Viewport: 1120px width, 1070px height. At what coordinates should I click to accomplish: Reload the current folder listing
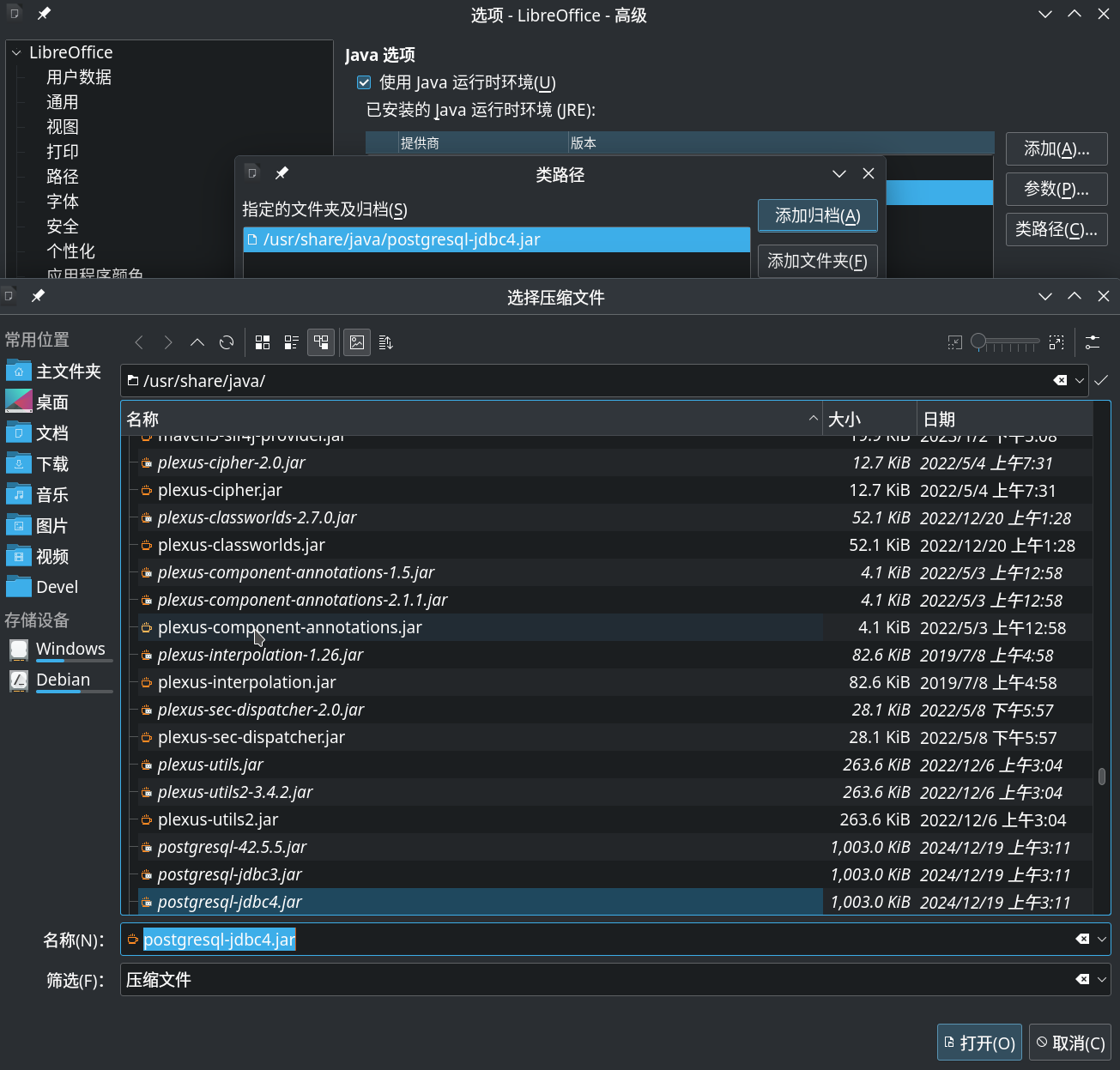tap(227, 342)
